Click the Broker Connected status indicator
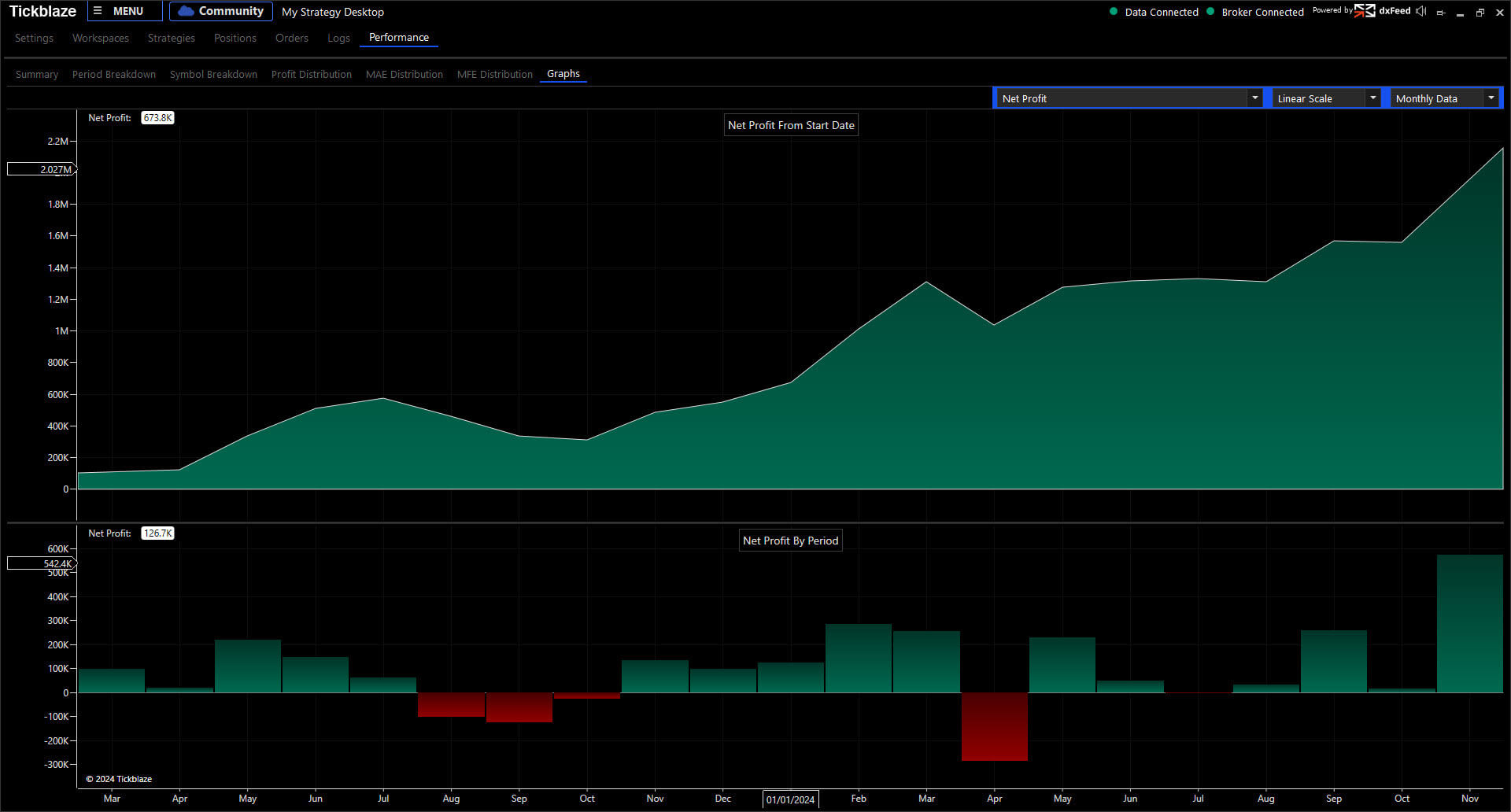The height and width of the screenshot is (812, 1511). coord(1255,12)
